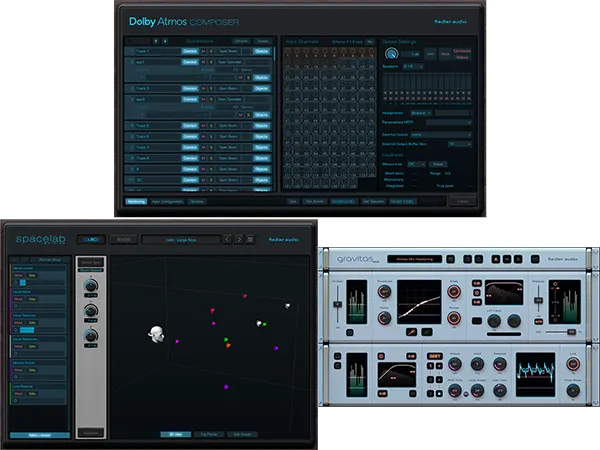
Task: Click the down arrow icon above Connections list
Action: [x=165, y=41]
